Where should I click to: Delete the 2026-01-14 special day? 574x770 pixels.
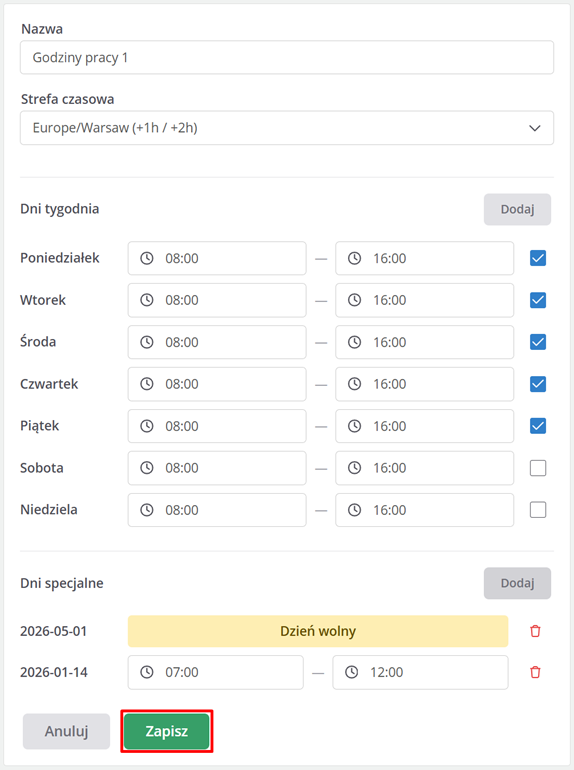tap(535, 672)
